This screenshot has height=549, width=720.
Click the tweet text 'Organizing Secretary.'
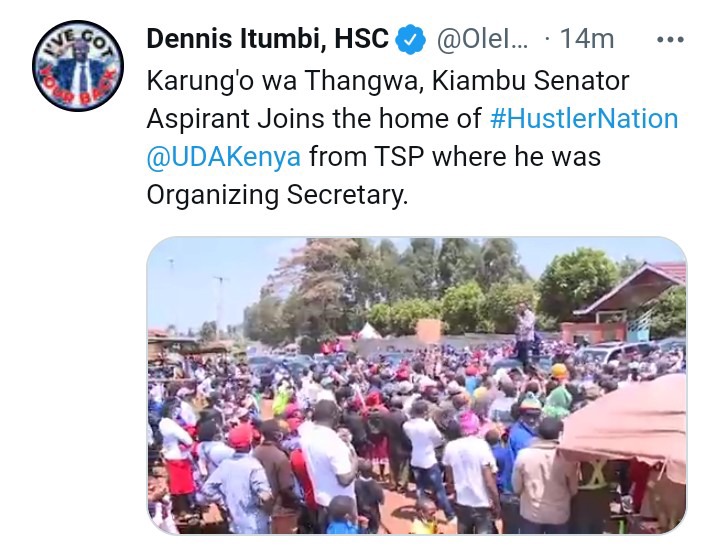tap(277, 195)
